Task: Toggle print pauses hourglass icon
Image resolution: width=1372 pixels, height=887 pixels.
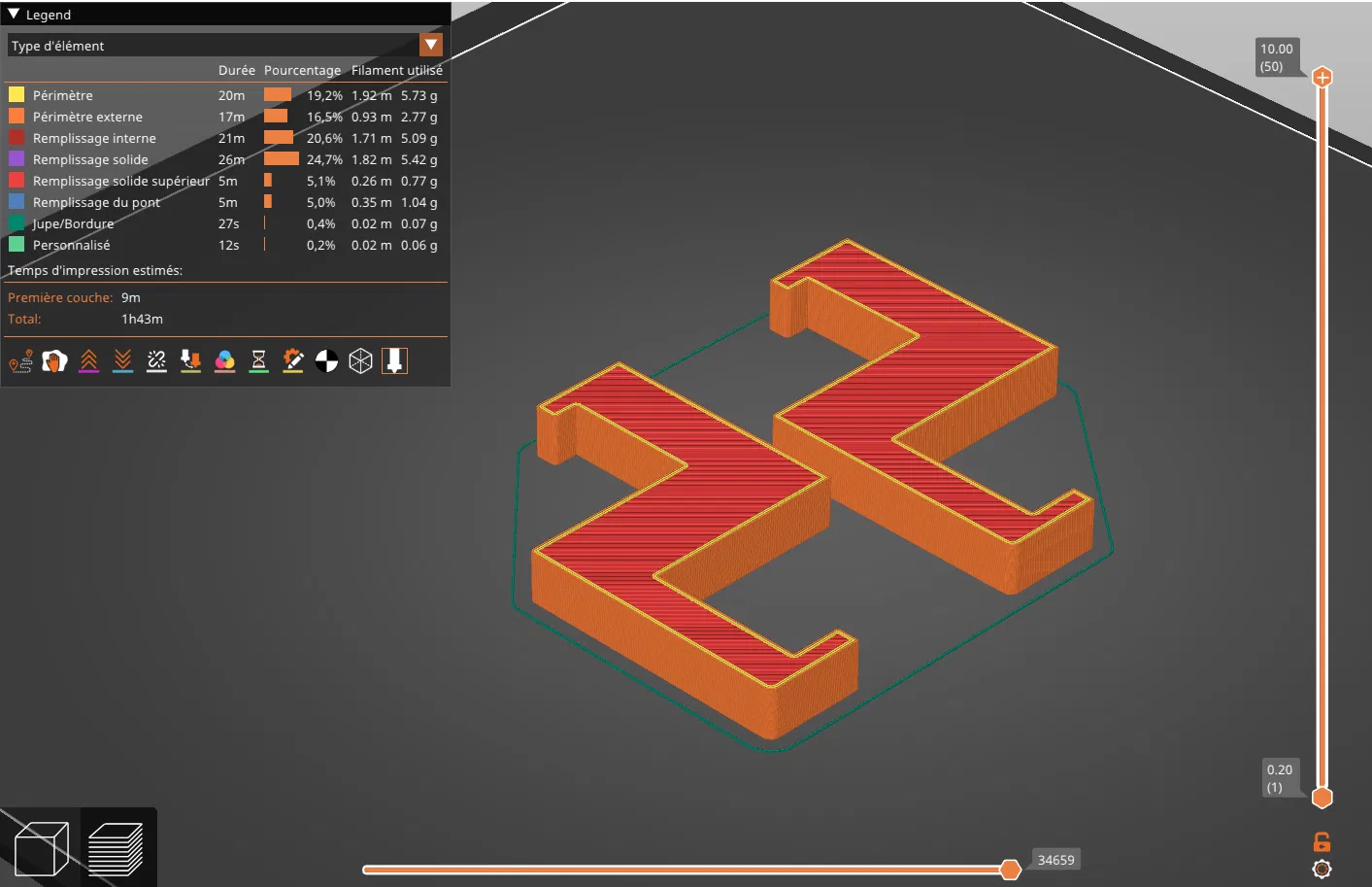Action: (x=258, y=361)
